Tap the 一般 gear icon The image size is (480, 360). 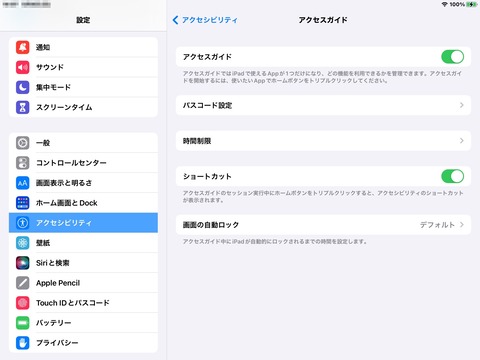point(22,143)
